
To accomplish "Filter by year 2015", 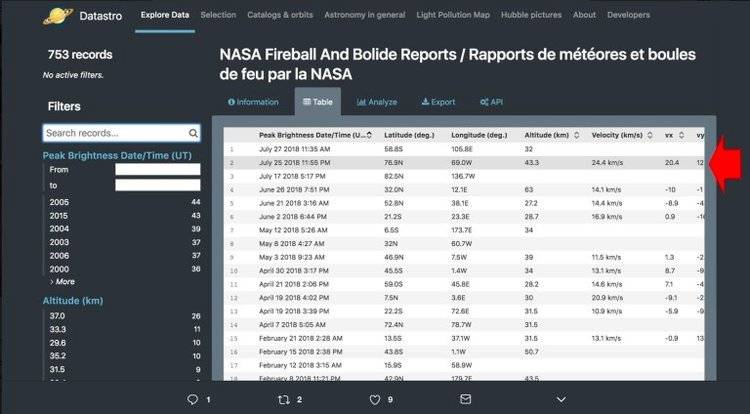I will [x=124, y=216].
